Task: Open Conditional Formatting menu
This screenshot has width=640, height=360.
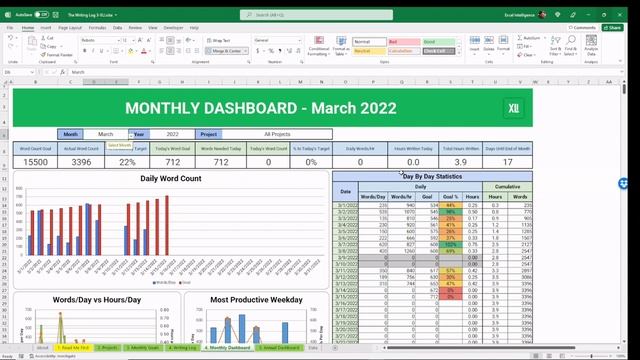Action: tap(318, 46)
